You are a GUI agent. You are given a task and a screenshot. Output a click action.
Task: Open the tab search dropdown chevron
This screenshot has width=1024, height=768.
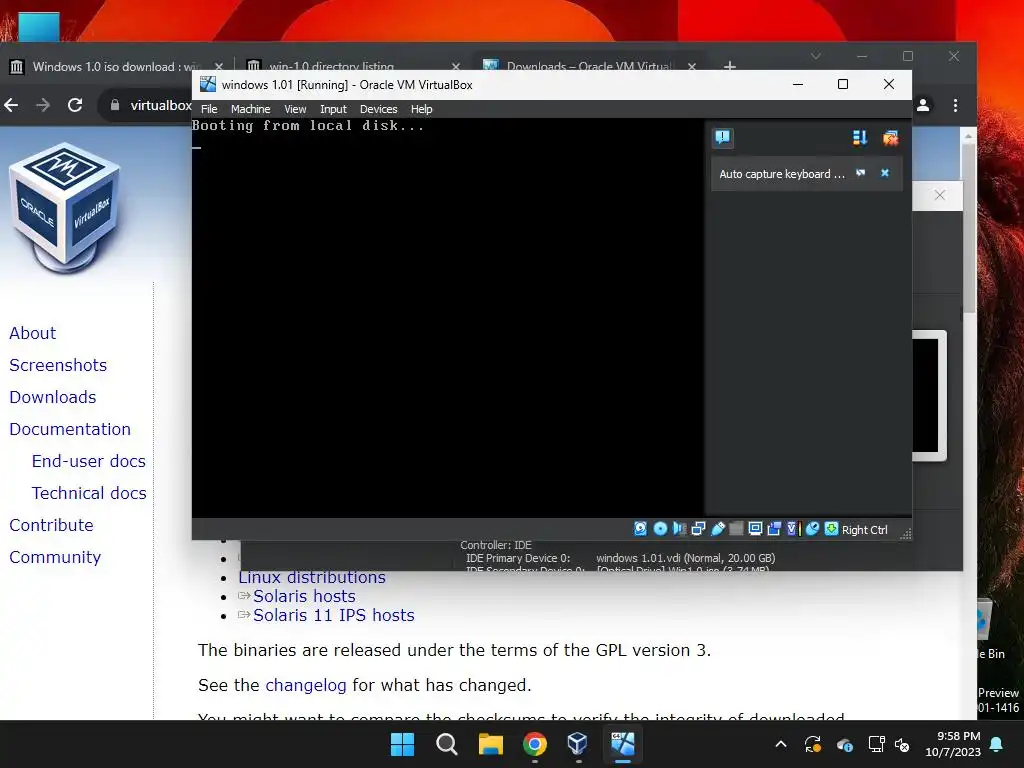click(816, 56)
